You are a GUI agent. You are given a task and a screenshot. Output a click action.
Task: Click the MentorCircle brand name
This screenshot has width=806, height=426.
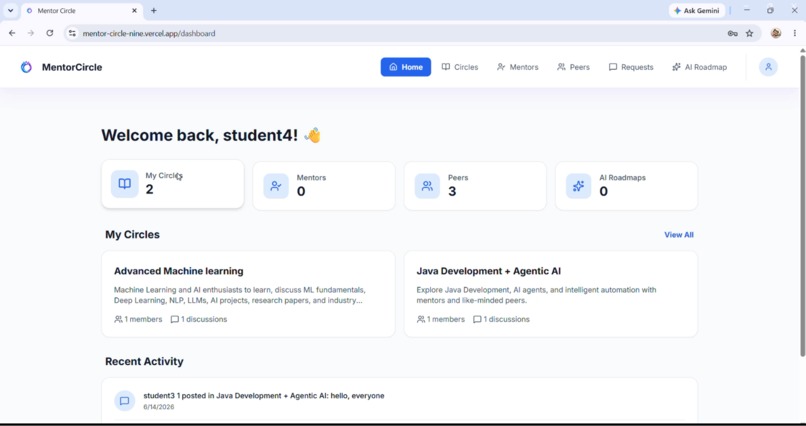[x=72, y=67]
